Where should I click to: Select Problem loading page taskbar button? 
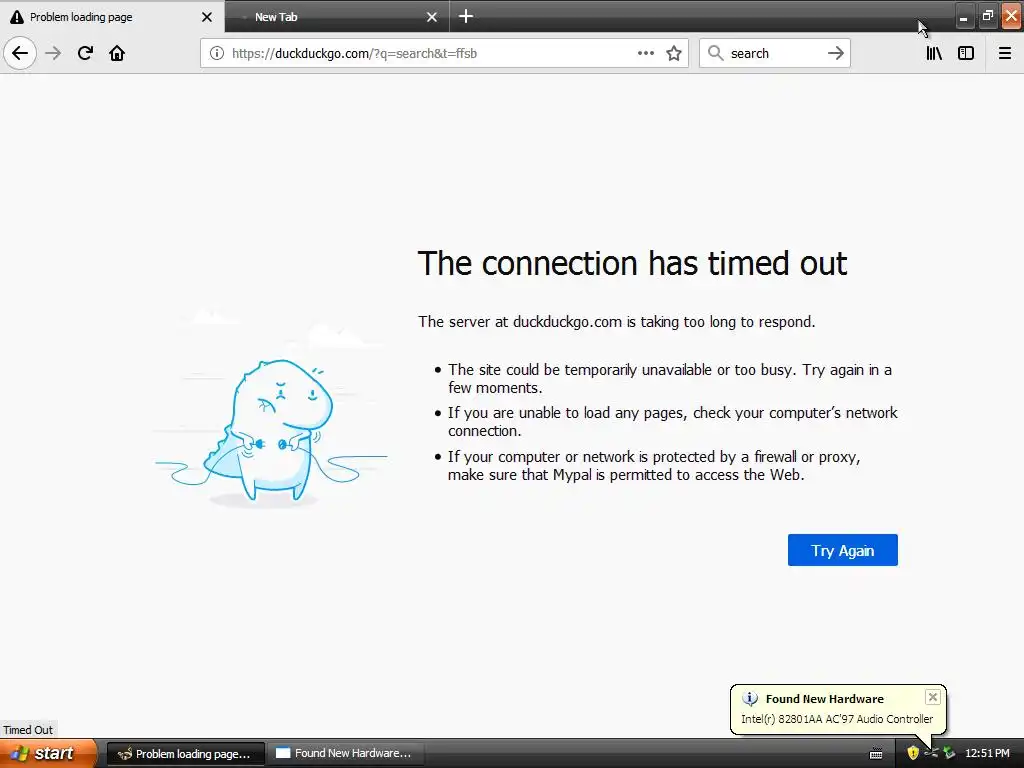click(185, 754)
